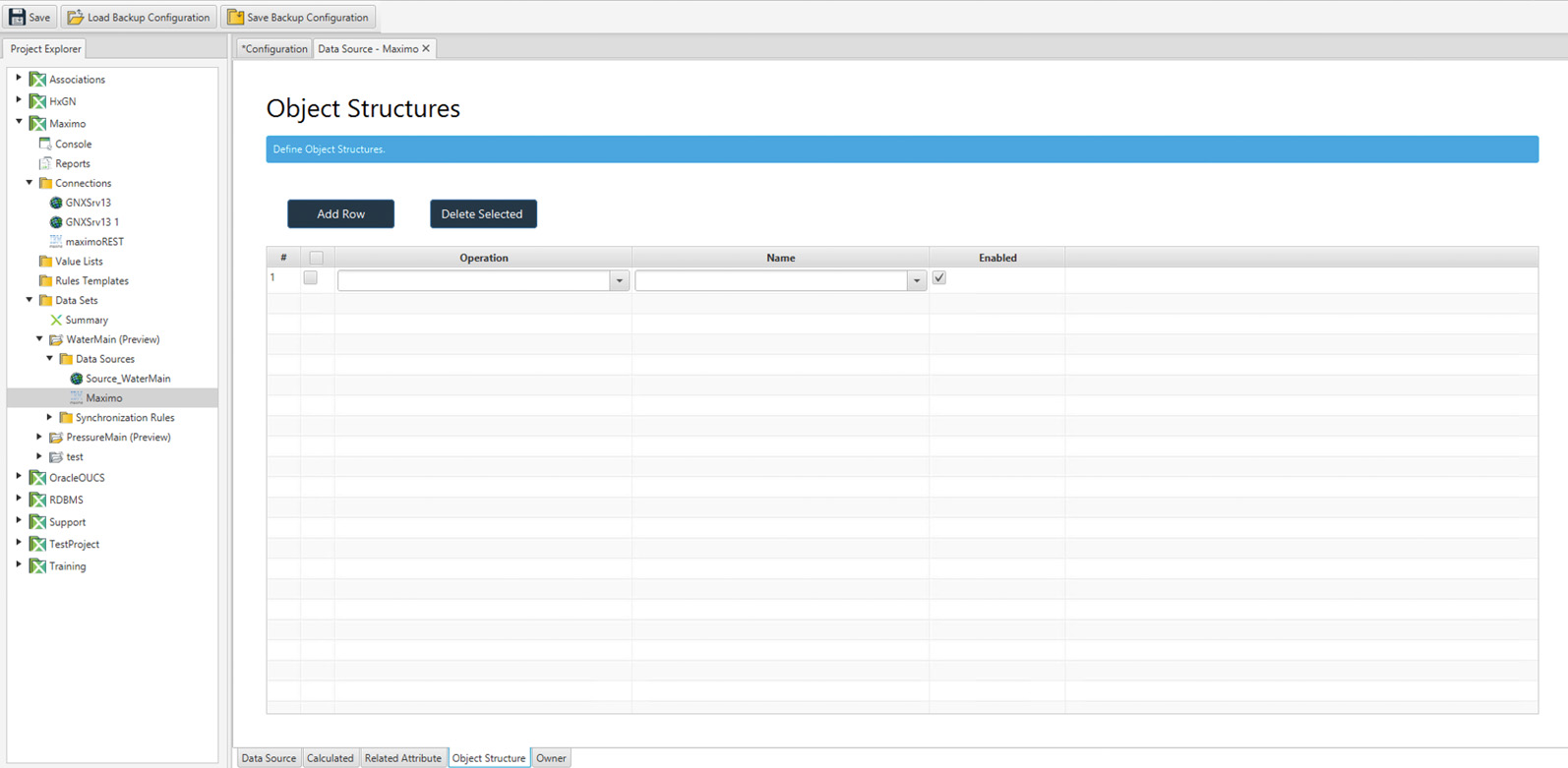
Task: Click the Save floppy disk icon
Action: [17, 18]
